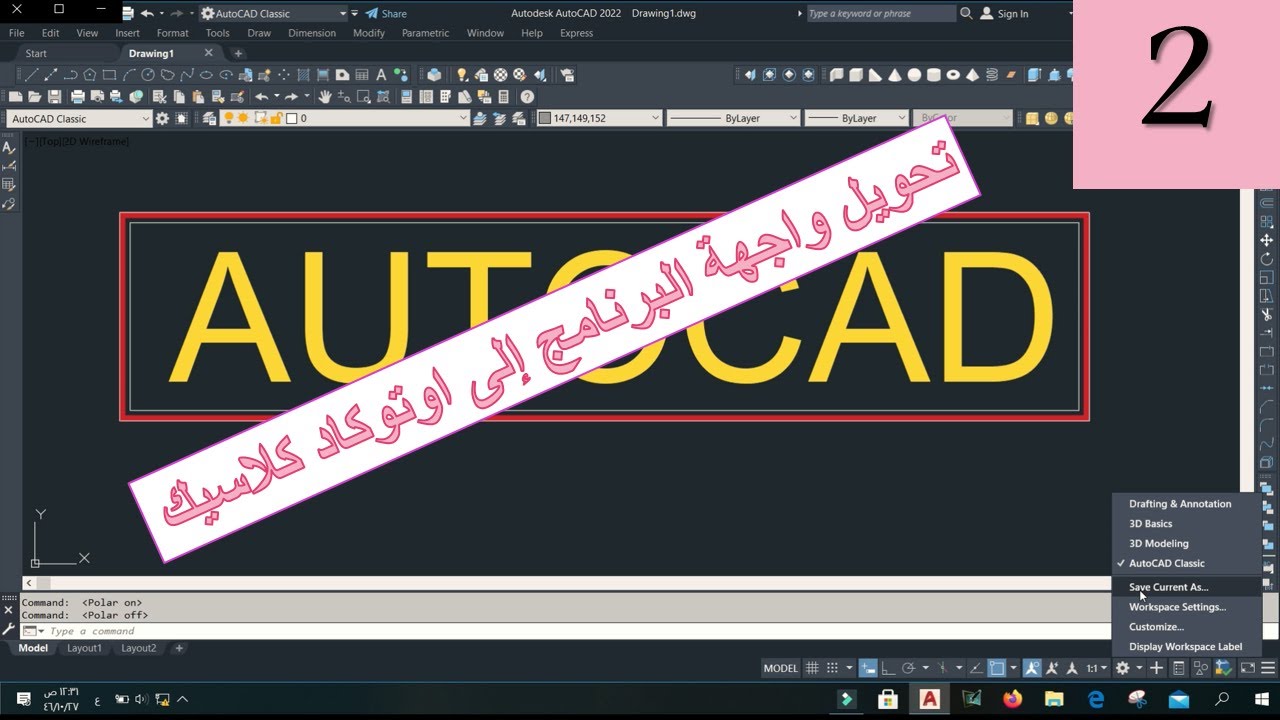Activate the Pan hand tool
1280x720 pixels.
click(327, 97)
